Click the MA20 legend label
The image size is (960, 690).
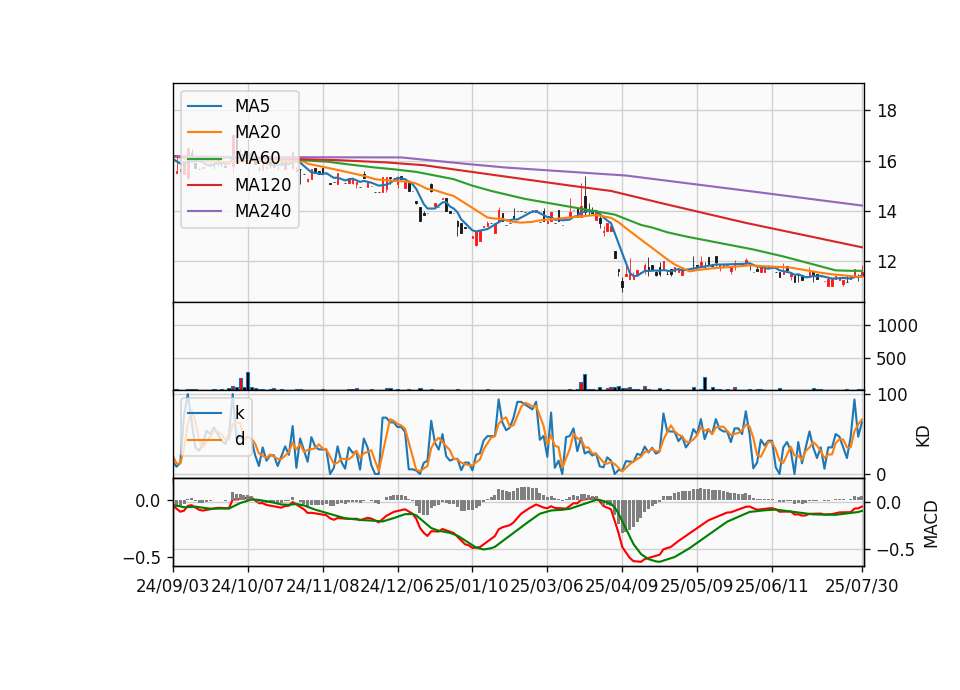pyautogui.click(x=257, y=132)
